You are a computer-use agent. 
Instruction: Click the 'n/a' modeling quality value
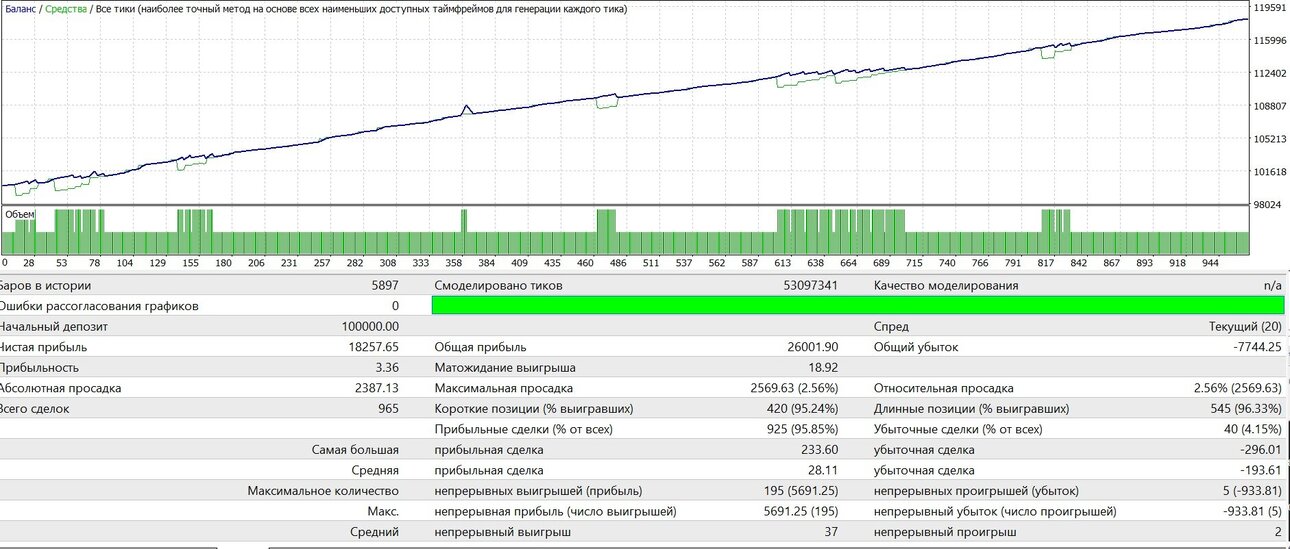coord(1273,285)
